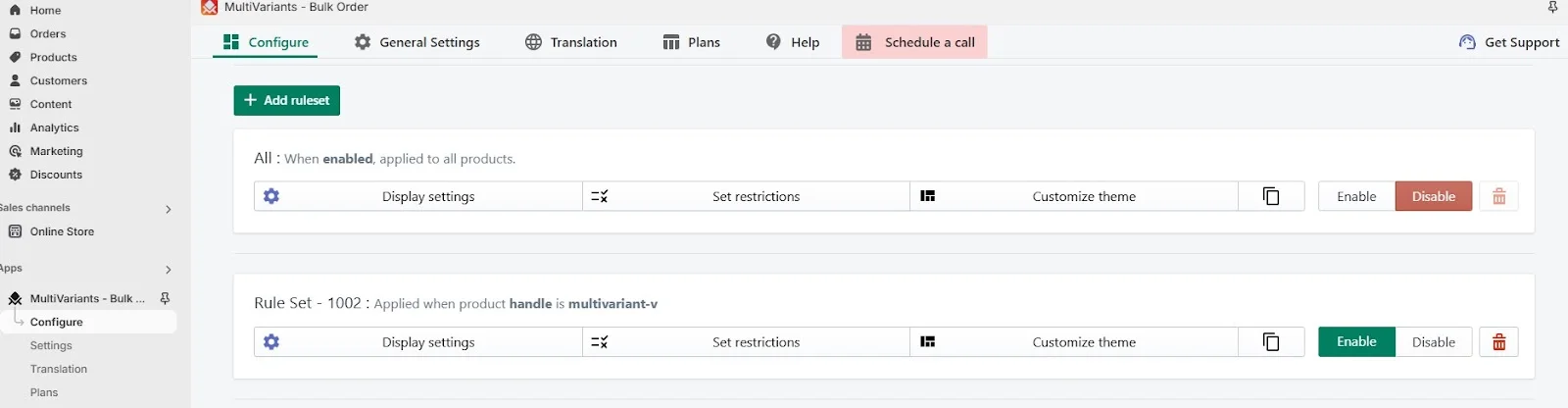The image size is (1568, 408).
Task: Click the red Disable button on All ruleset
Action: coord(1434,196)
